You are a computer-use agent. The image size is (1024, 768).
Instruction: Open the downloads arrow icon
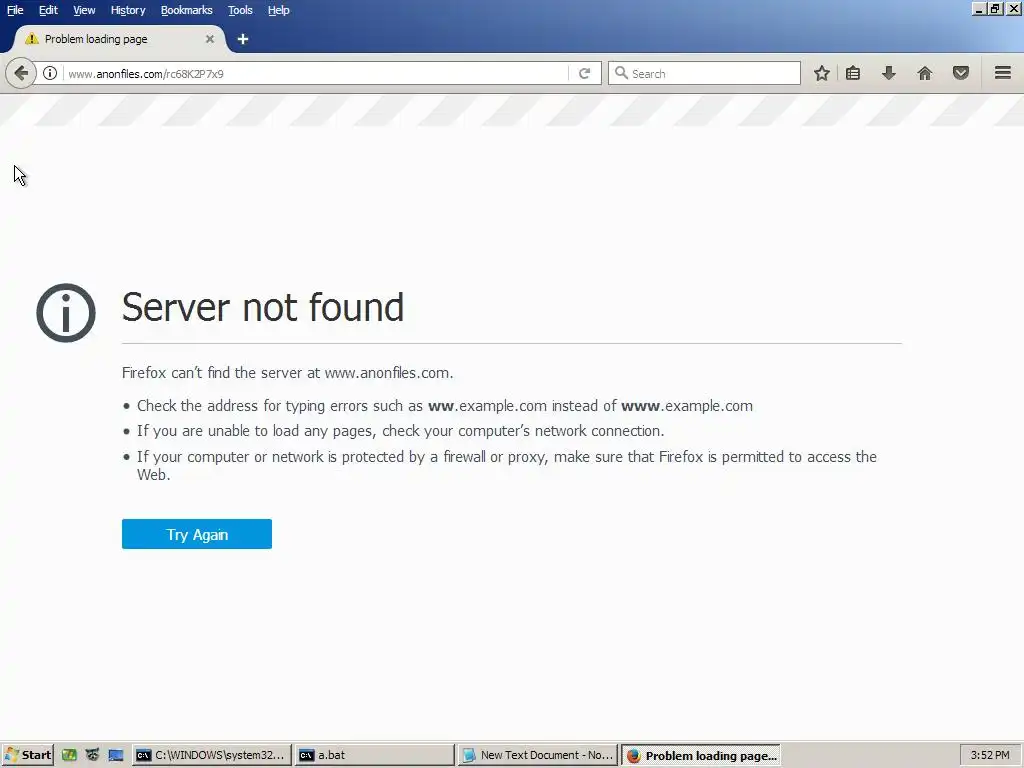889,73
